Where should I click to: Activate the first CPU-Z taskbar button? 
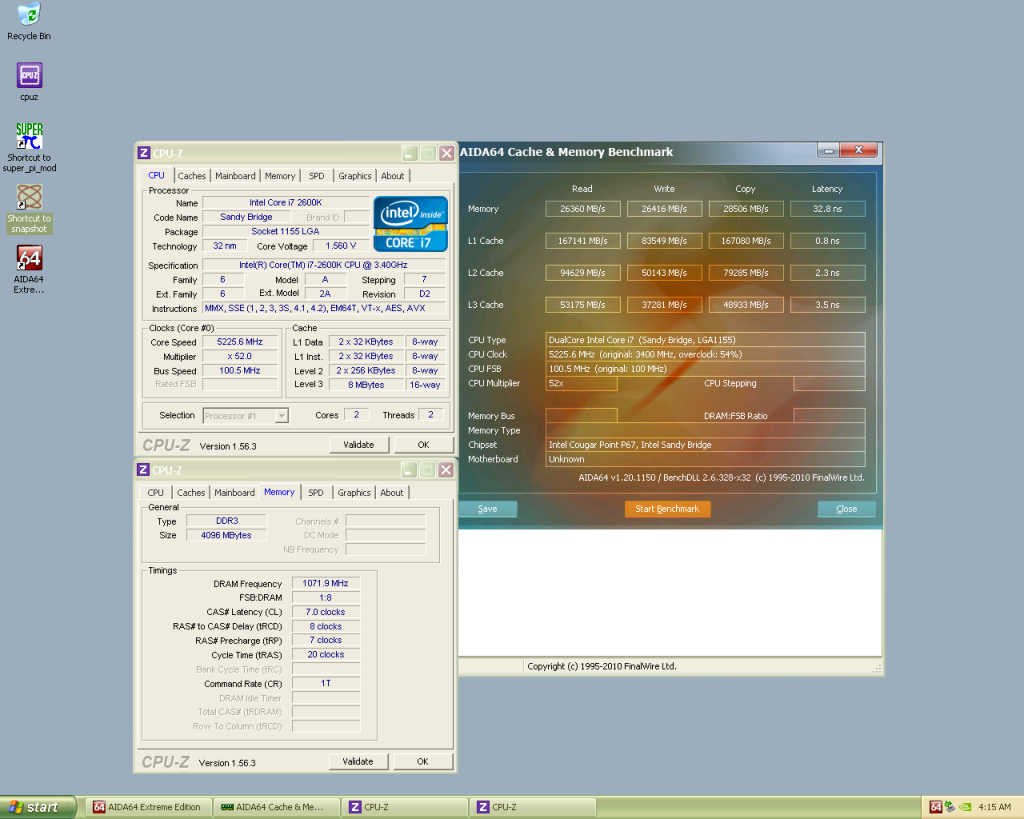[405, 807]
